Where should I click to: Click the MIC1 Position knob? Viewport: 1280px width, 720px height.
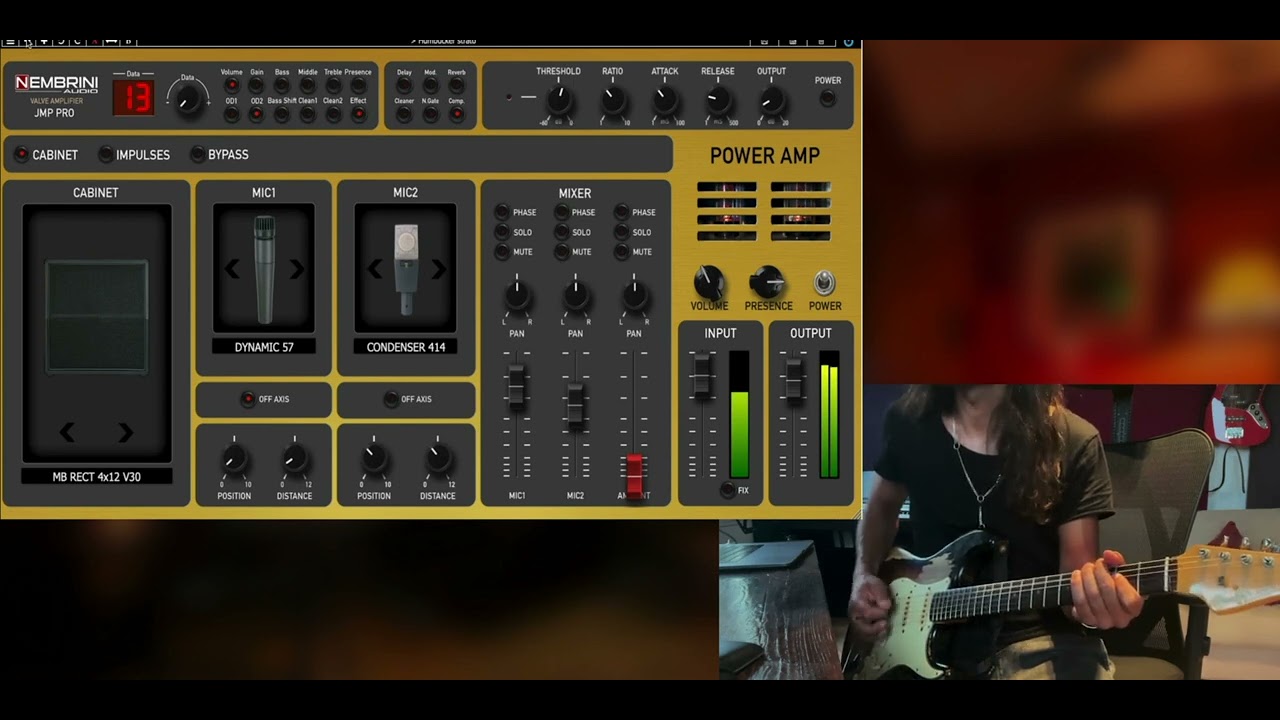[x=234, y=459]
